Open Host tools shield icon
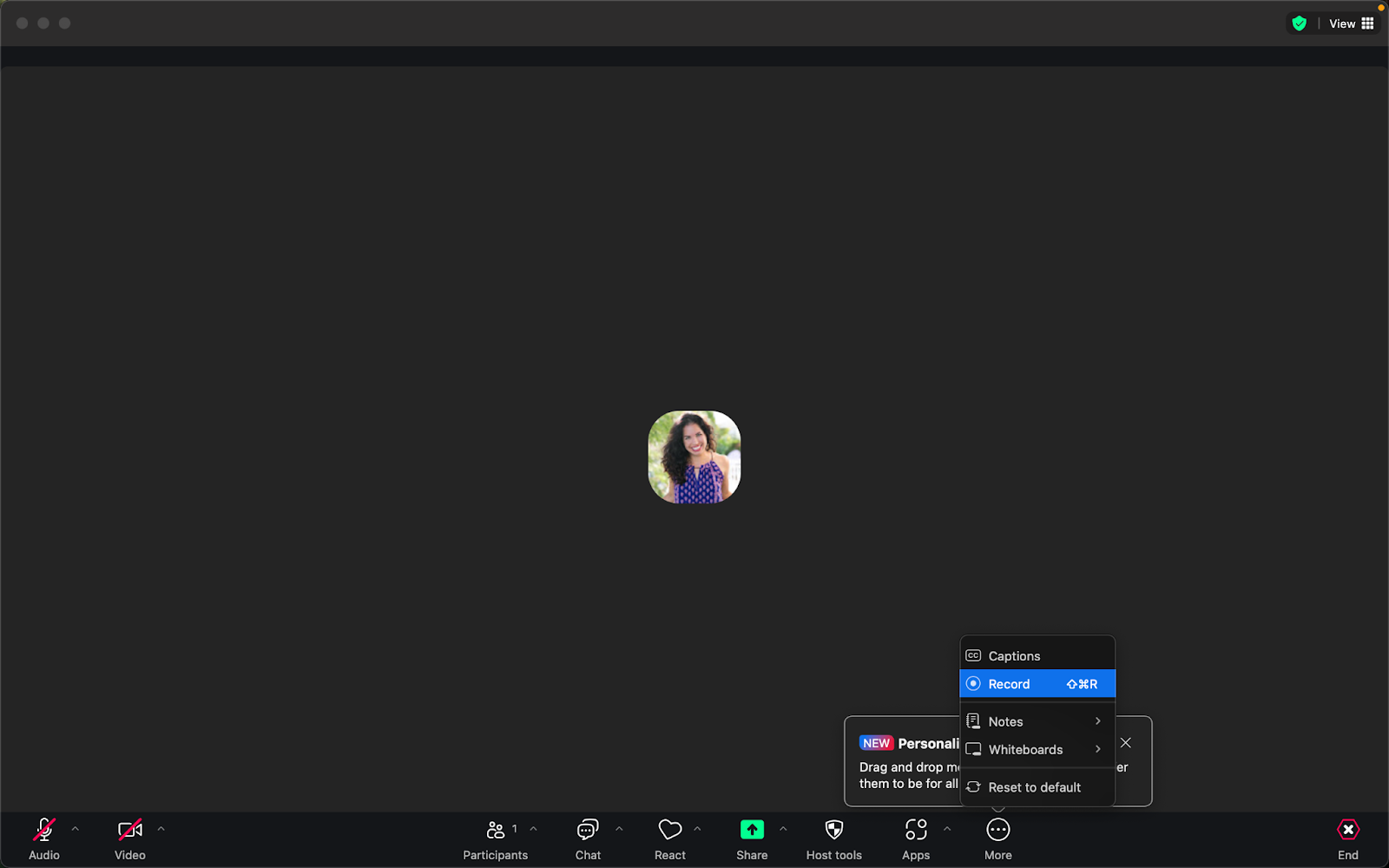 (833, 831)
